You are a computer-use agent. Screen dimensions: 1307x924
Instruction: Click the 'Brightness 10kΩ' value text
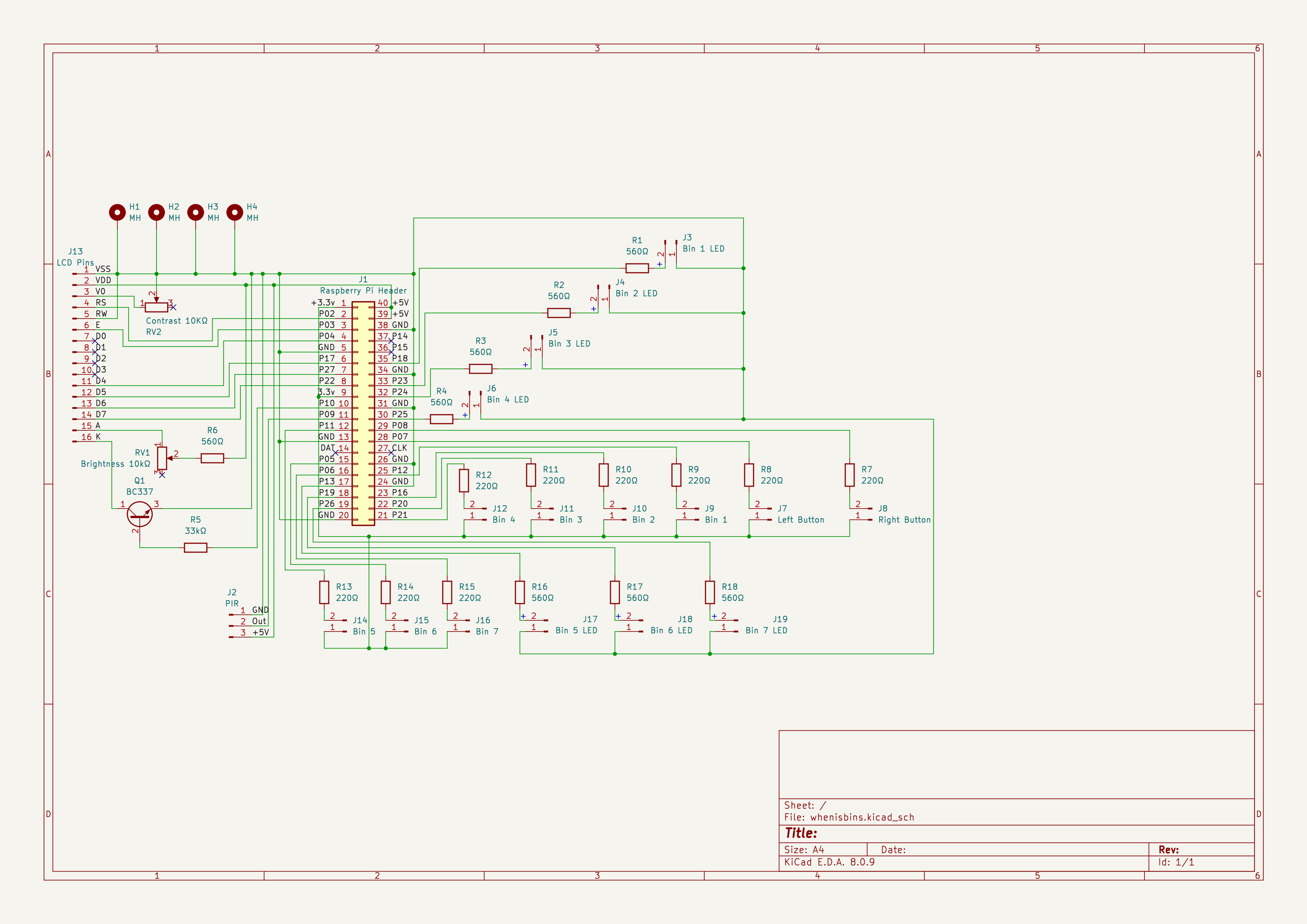116,464
